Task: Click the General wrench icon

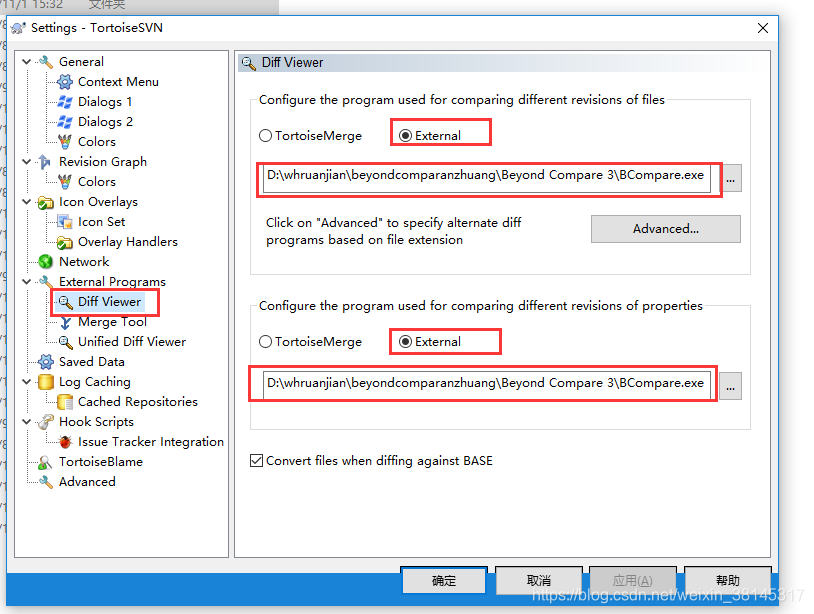Action: click(46, 62)
